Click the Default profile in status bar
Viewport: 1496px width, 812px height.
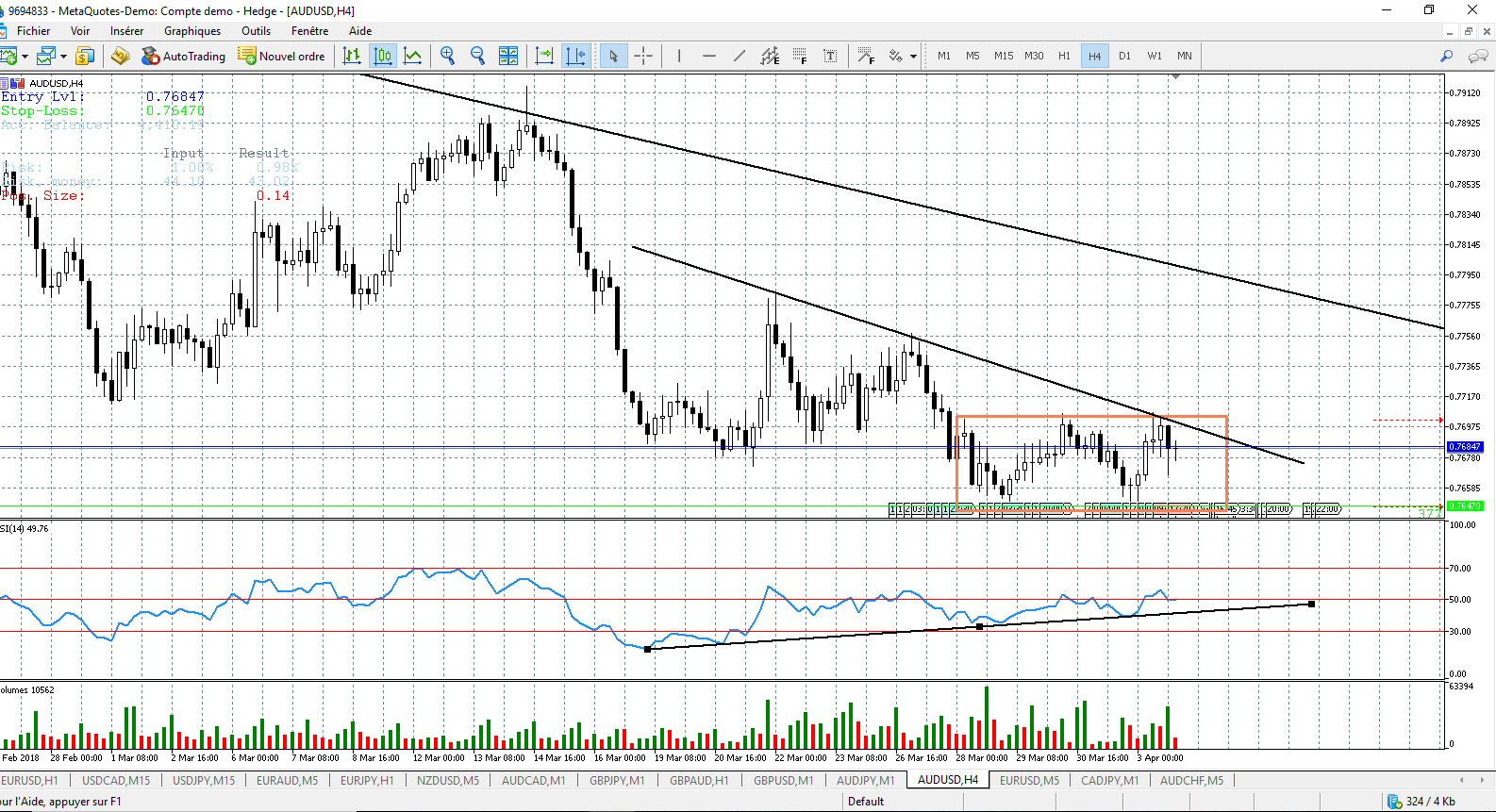pyautogui.click(x=866, y=802)
